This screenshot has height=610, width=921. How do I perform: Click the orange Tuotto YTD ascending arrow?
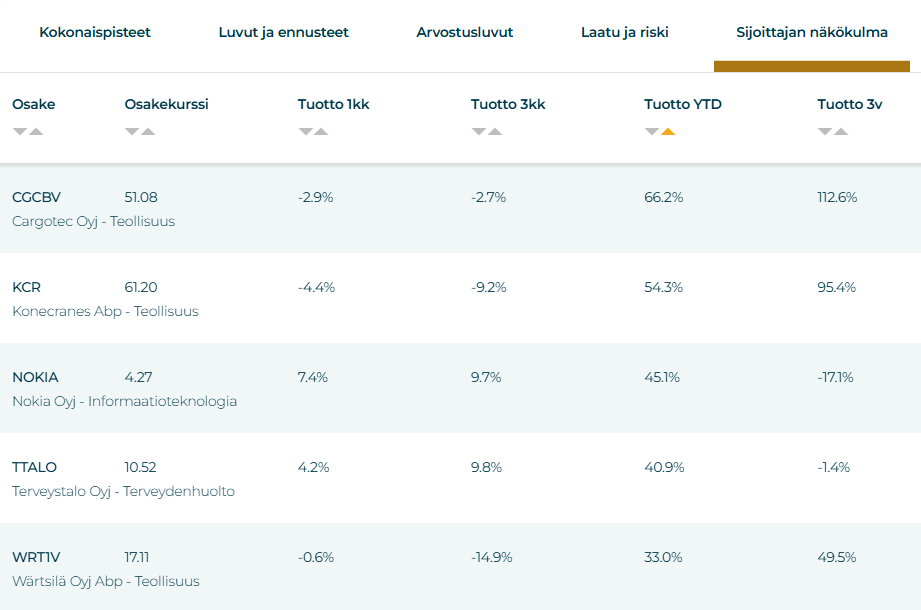click(668, 132)
